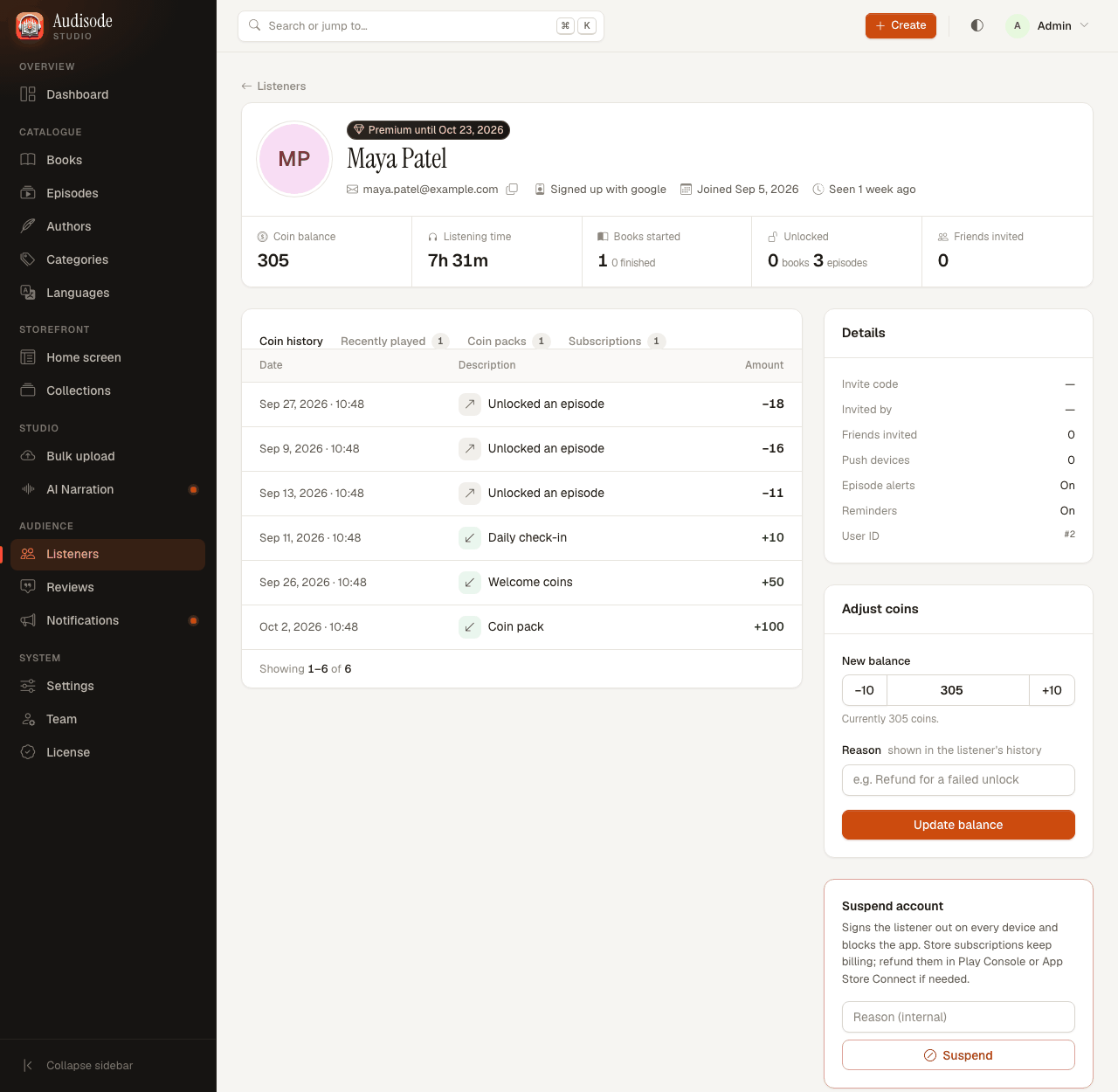Switch to the Subscriptions tab
Viewport: 1118px width, 1092px height.
617,341
